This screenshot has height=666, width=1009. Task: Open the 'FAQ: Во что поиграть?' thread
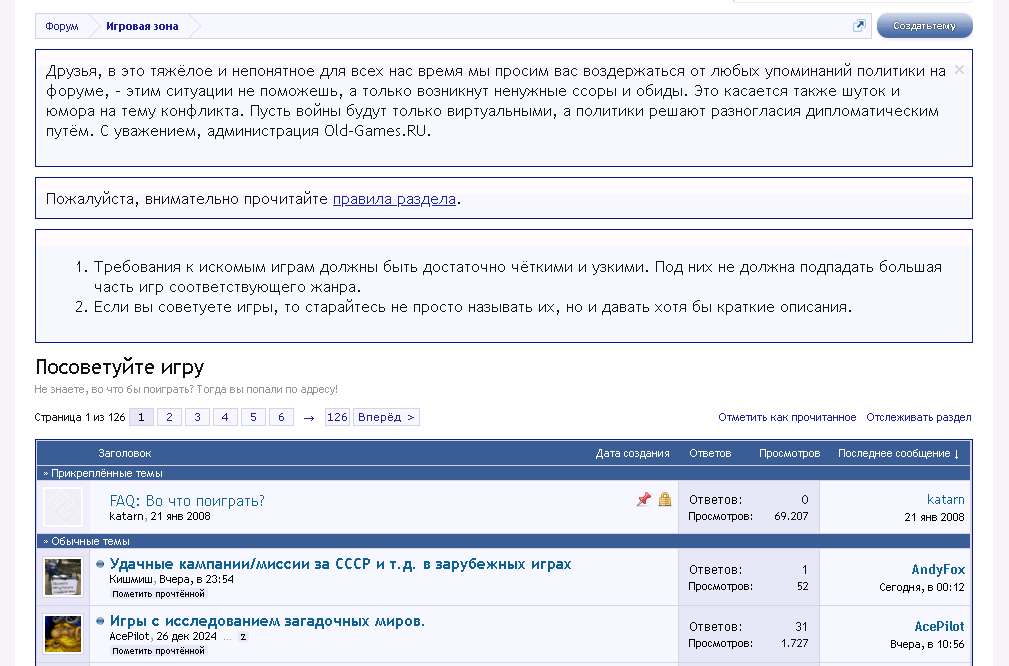point(187,501)
